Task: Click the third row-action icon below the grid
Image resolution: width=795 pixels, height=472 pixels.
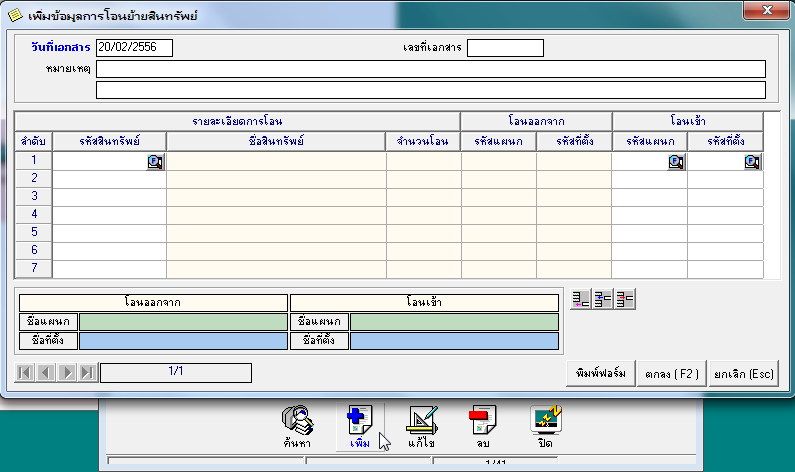Action: tap(626, 299)
